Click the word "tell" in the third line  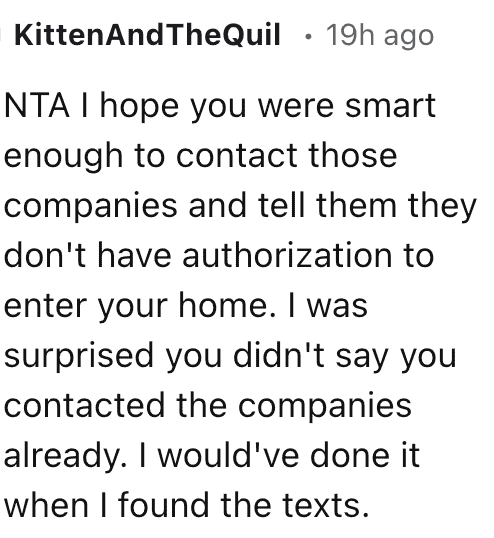pos(281,206)
